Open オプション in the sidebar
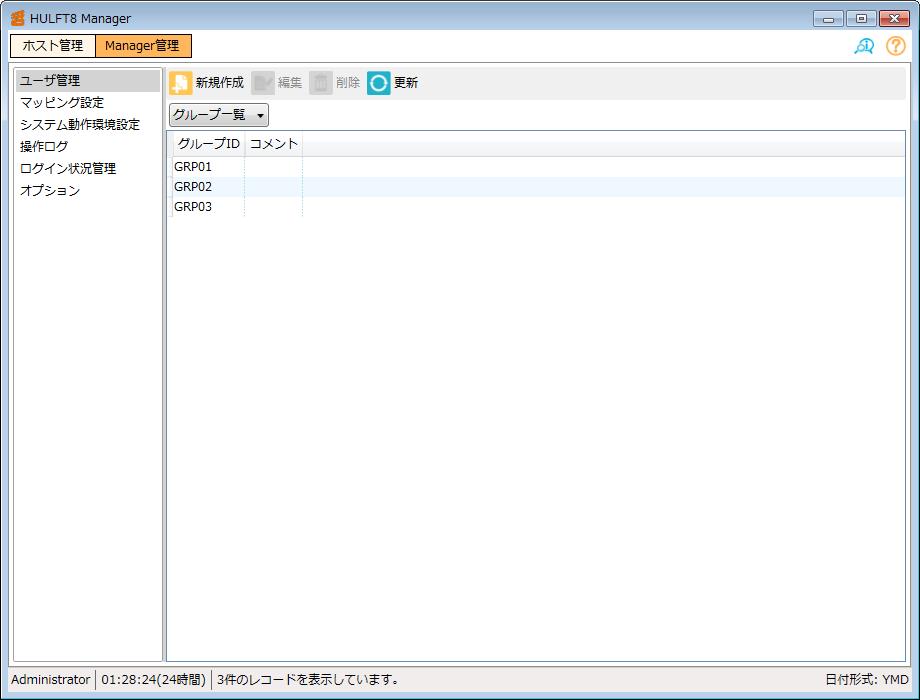Image resolution: width=920 pixels, height=700 pixels. [50, 191]
